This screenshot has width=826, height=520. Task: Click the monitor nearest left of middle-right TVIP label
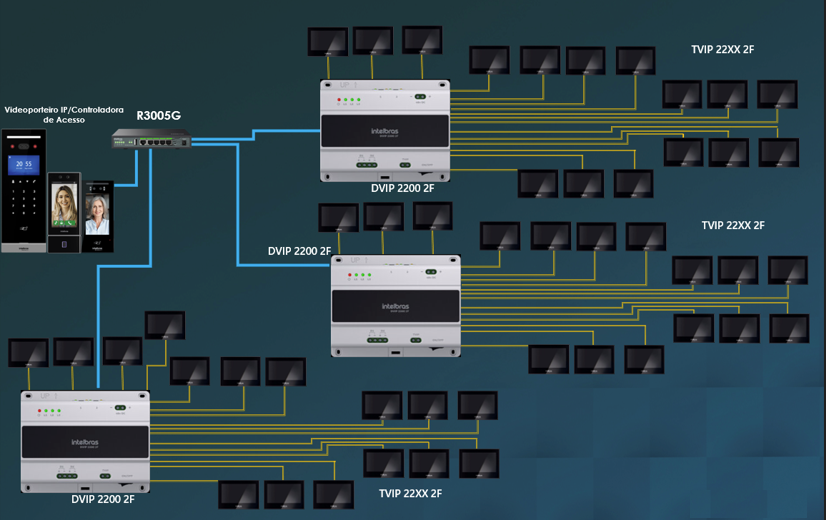pos(646,237)
